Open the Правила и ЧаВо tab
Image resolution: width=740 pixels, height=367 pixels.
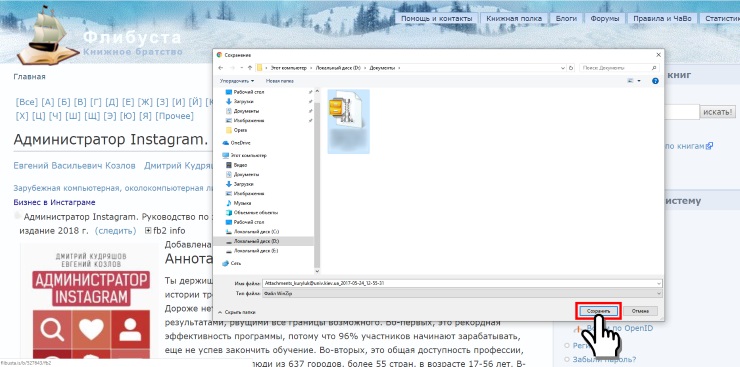click(662, 18)
